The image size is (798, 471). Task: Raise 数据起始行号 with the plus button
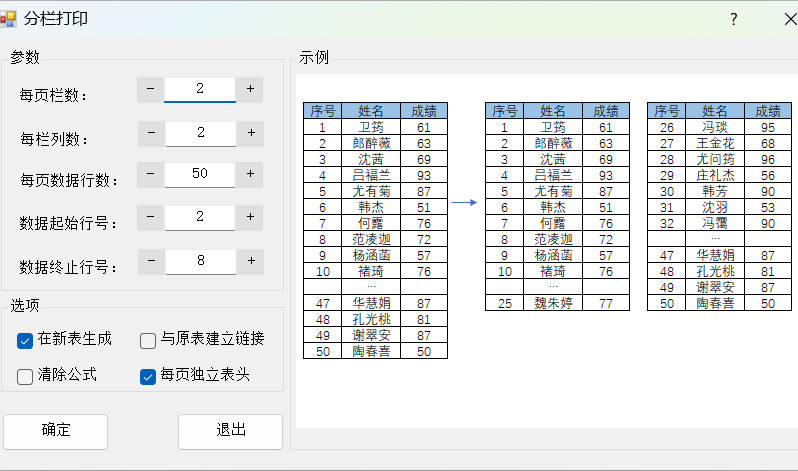(250, 217)
